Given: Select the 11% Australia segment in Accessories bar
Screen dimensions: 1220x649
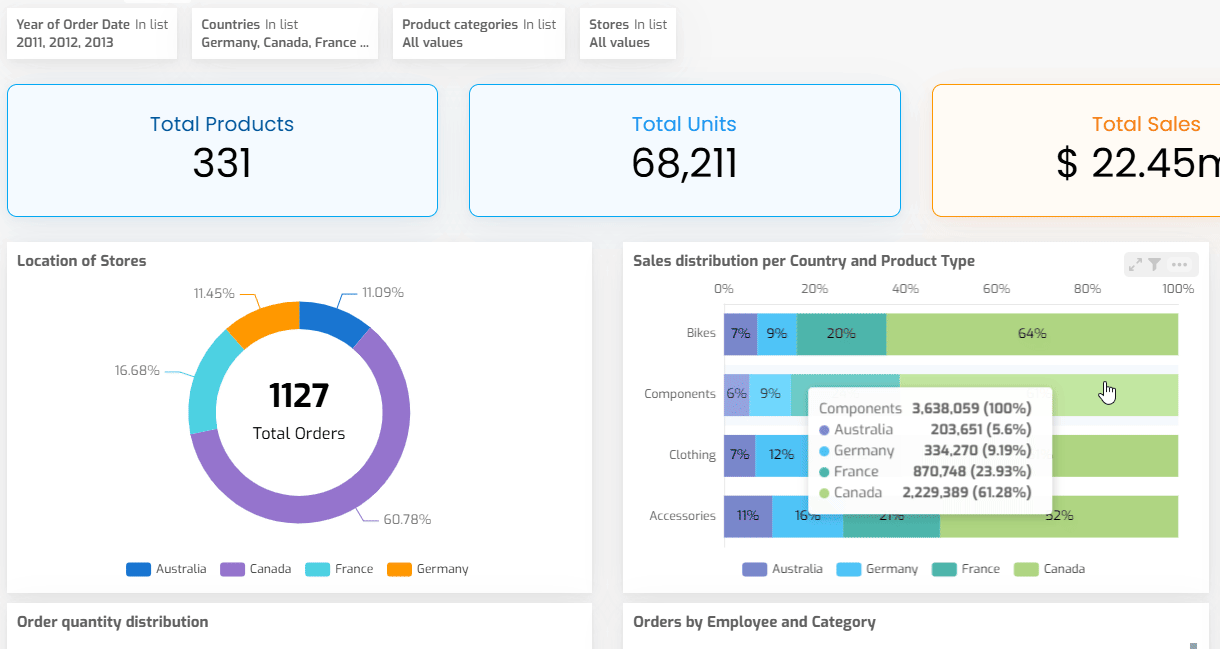Looking at the screenshot, I should click(747, 516).
